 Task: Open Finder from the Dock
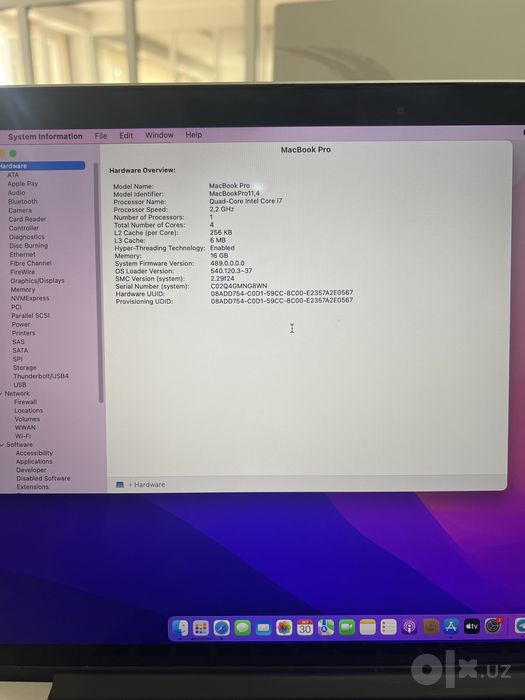[180, 628]
